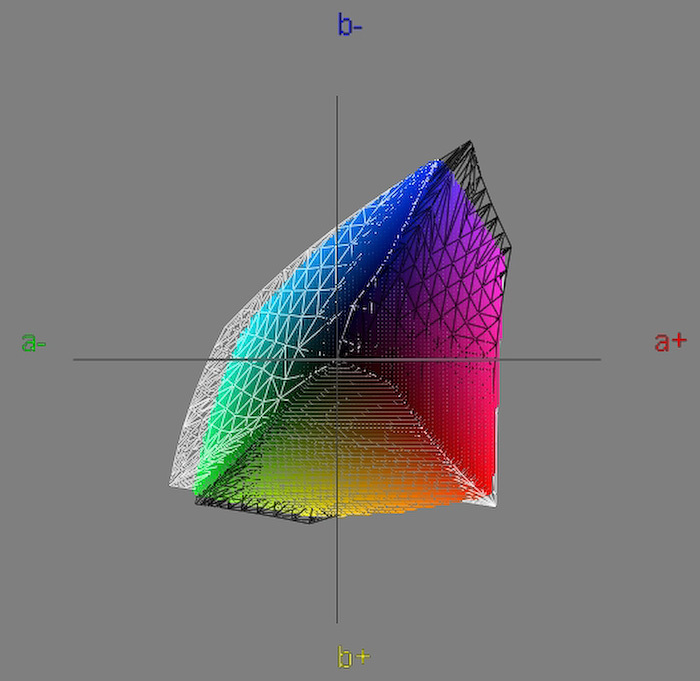Click the red a+ axis label
The image size is (700, 681).
click(x=670, y=341)
